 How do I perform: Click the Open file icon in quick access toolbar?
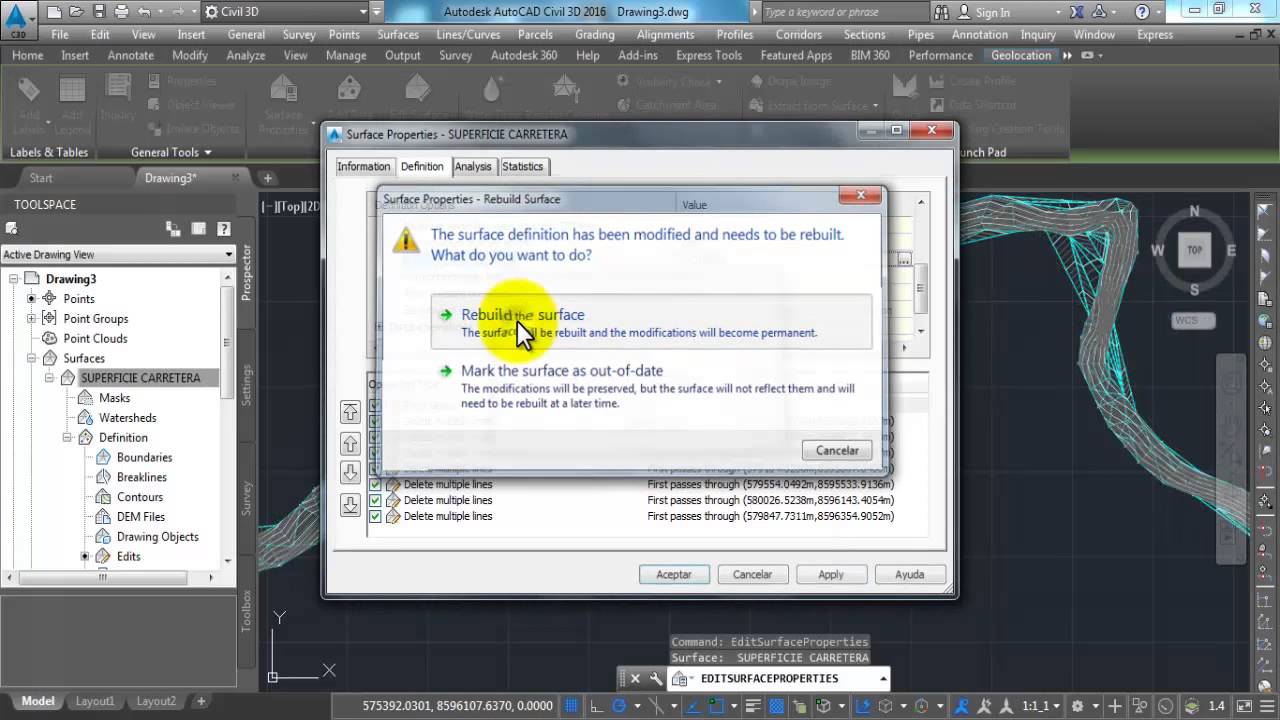coord(77,12)
